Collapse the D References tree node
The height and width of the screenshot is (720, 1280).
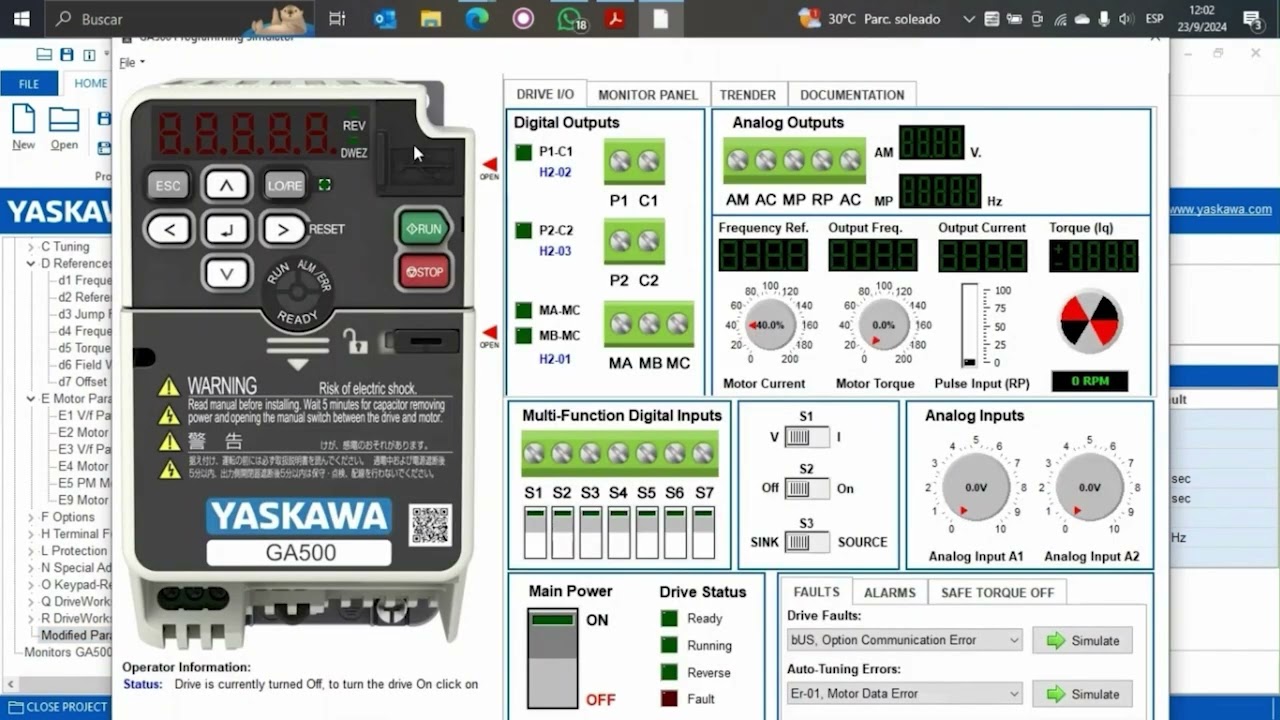pos(31,263)
